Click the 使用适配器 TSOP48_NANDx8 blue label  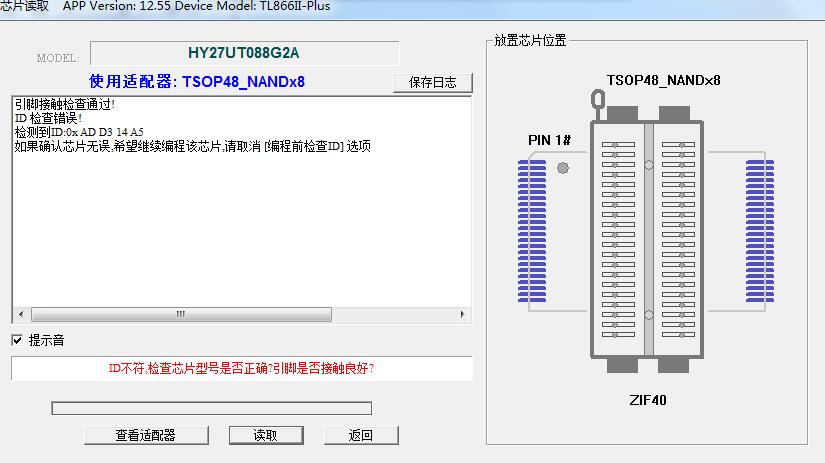click(x=197, y=81)
